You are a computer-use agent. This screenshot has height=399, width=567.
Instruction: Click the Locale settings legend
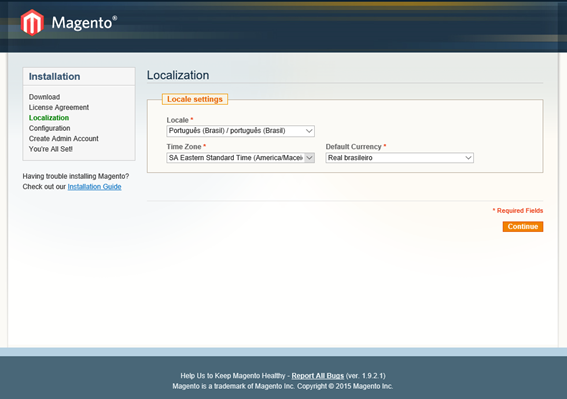(x=195, y=99)
